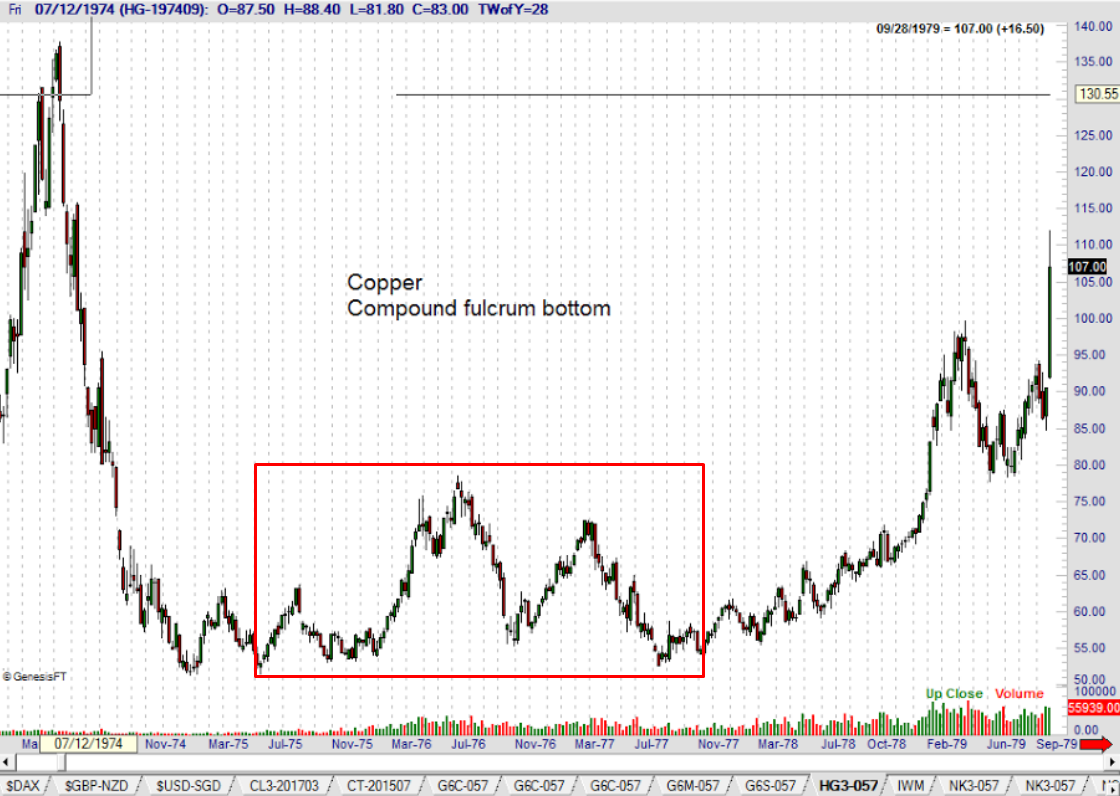1120x796 pixels.
Task: Click the 'Compound fulcrum bottom' annotation
Action: pyautogui.click(x=479, y=309)
